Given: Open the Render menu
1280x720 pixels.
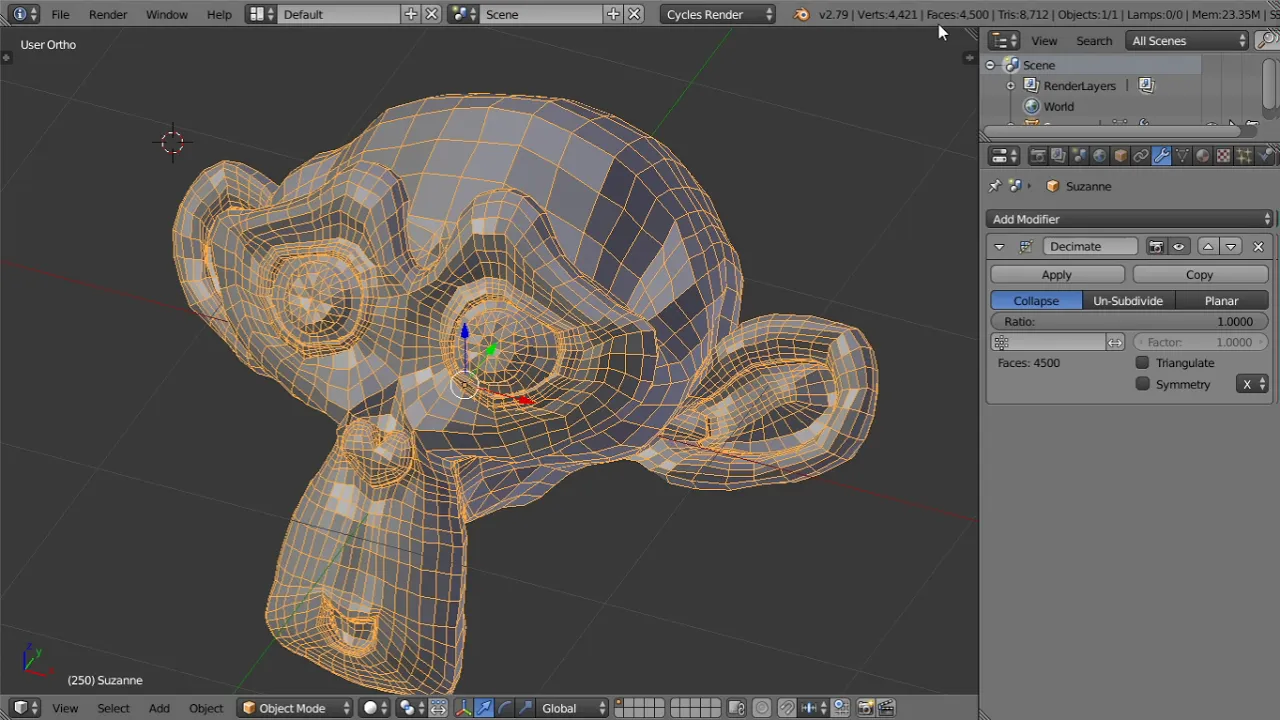Looking at the screenshot, I should click(x=108, y=14).
